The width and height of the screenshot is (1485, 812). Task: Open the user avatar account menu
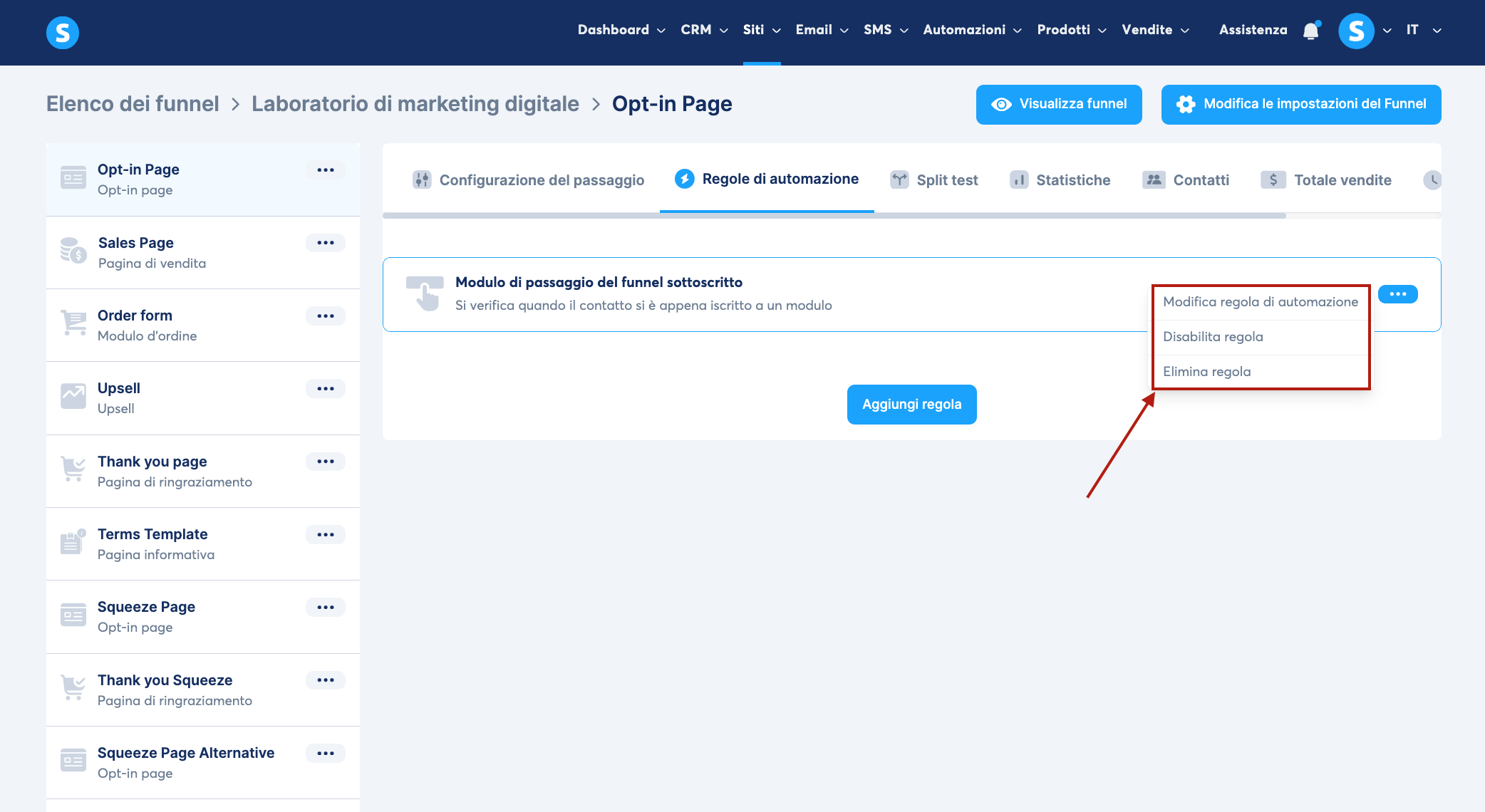tap(1356, 31)
